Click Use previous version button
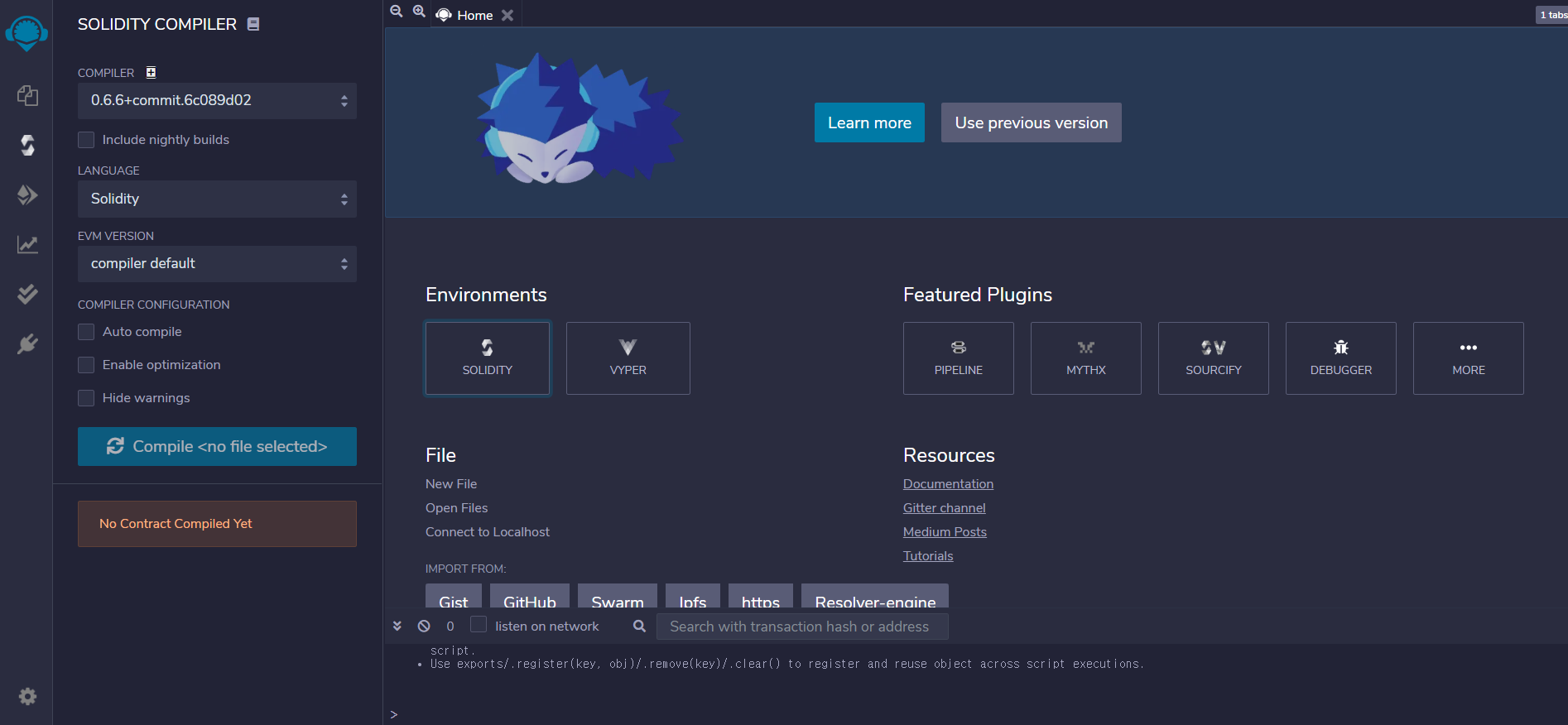Viewport: 1568px width, 725px height. [x=1032, y=122]
